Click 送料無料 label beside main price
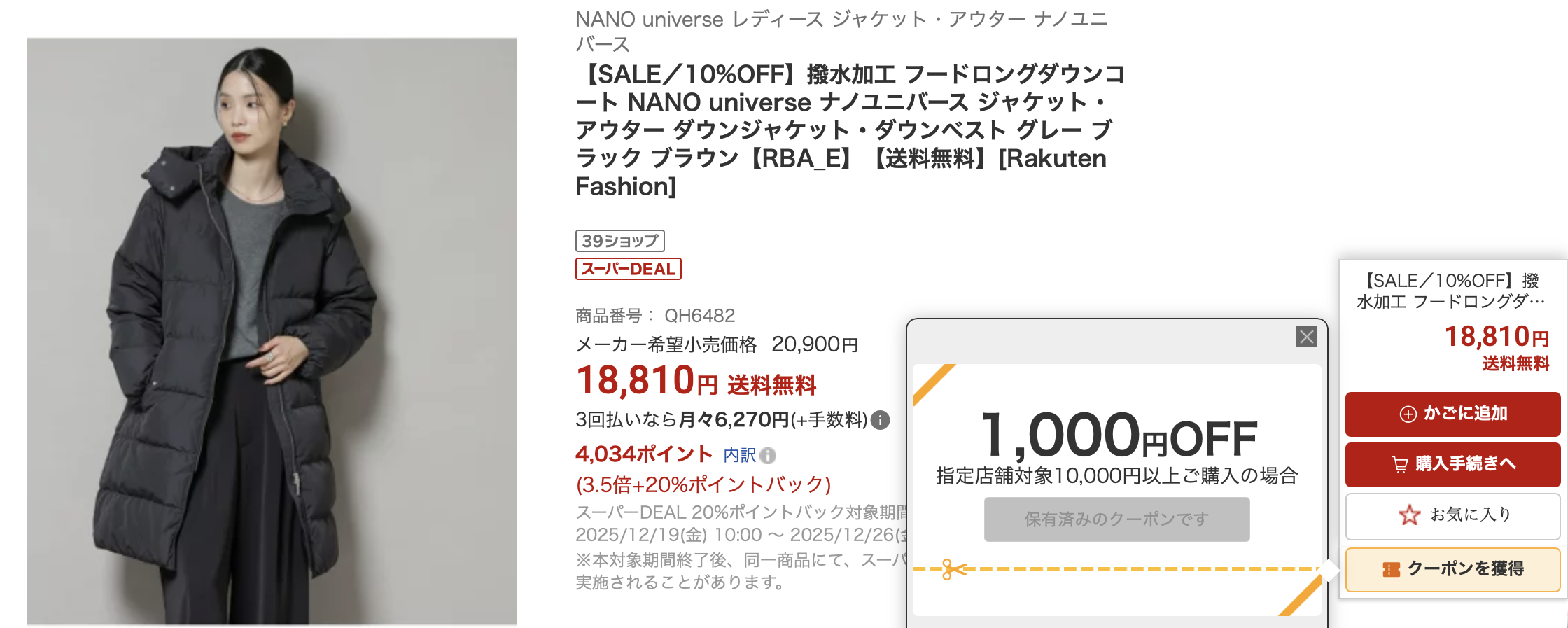1568x628 pixels. tap(771, 385)
